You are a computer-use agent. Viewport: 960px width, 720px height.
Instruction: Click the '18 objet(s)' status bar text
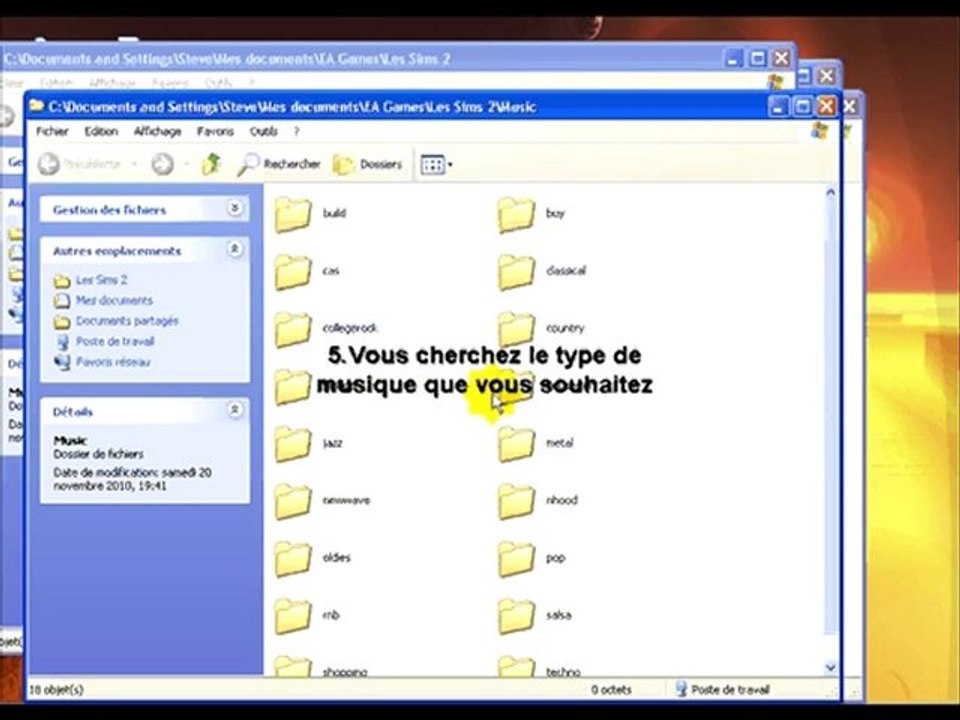pos(56,689)
